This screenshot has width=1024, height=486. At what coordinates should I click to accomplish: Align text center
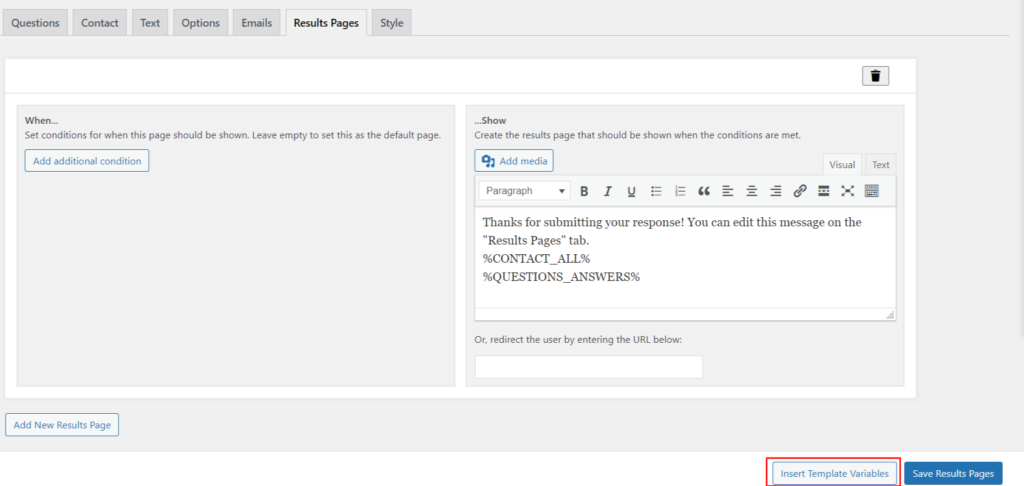click(x=752, y=191)
